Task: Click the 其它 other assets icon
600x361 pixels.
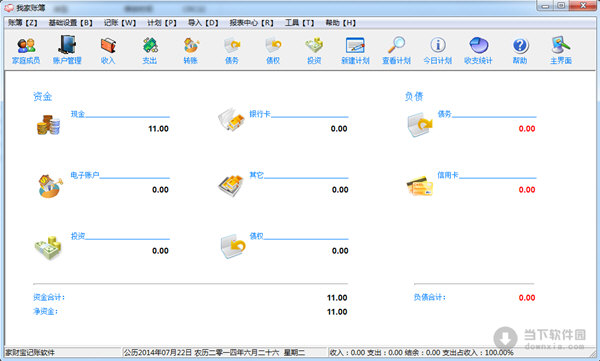Action: [x=231, y=185]
